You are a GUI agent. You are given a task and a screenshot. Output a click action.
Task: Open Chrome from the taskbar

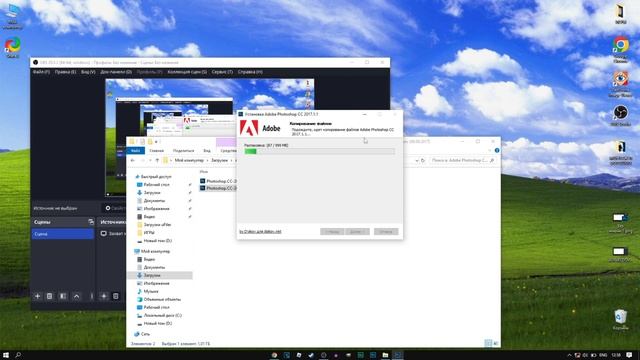point(274,355)
